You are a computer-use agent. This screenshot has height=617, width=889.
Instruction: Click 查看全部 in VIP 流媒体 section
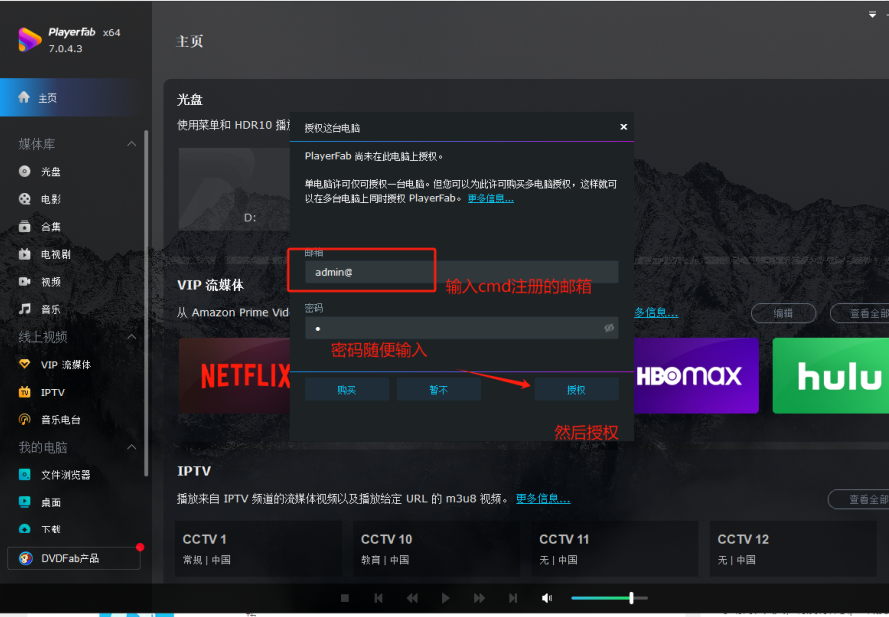(860, 313)
